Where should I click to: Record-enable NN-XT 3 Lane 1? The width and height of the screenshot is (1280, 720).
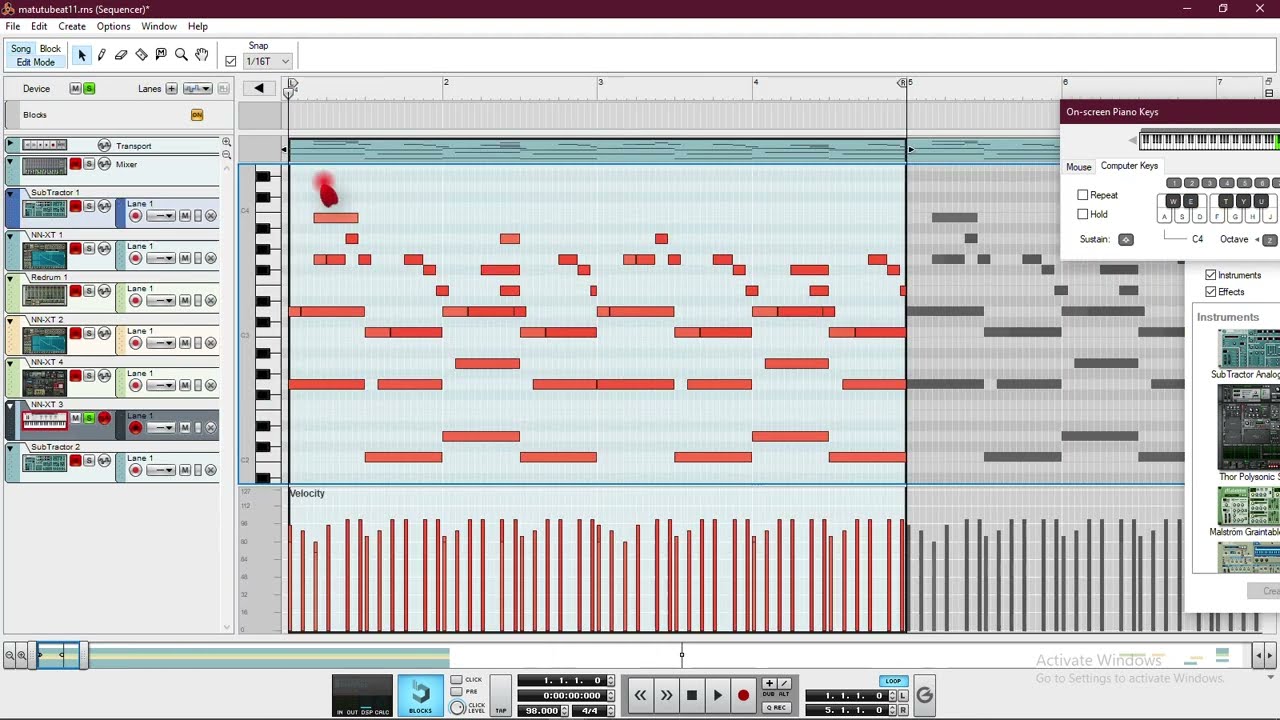135,428
